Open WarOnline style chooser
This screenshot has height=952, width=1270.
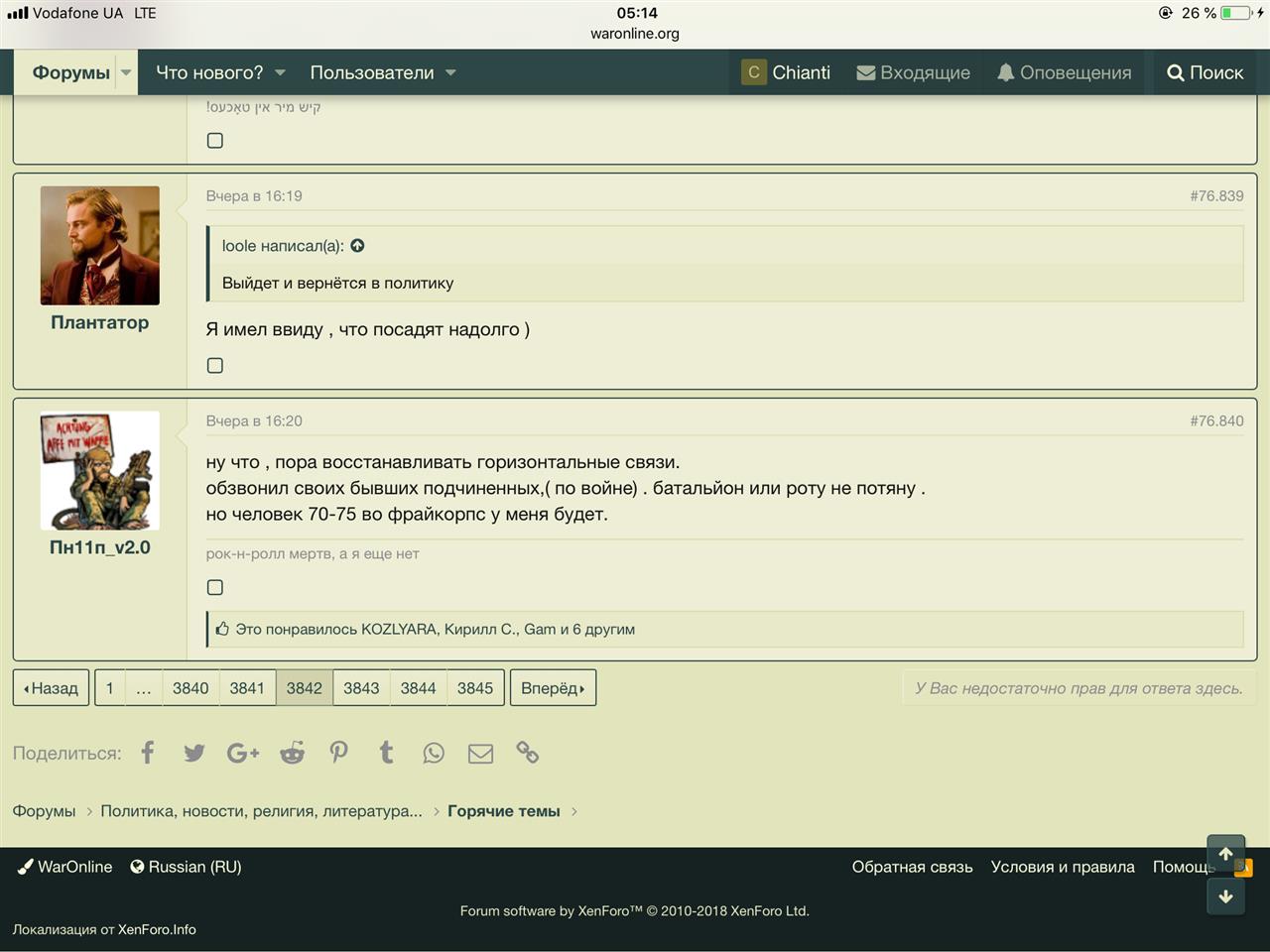[x=65, y=867]
